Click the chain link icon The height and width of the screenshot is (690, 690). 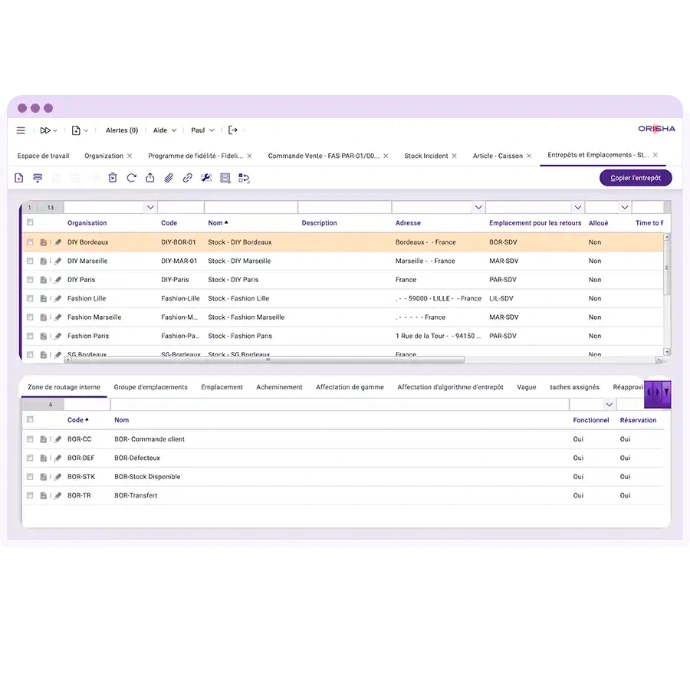point(187,178)
